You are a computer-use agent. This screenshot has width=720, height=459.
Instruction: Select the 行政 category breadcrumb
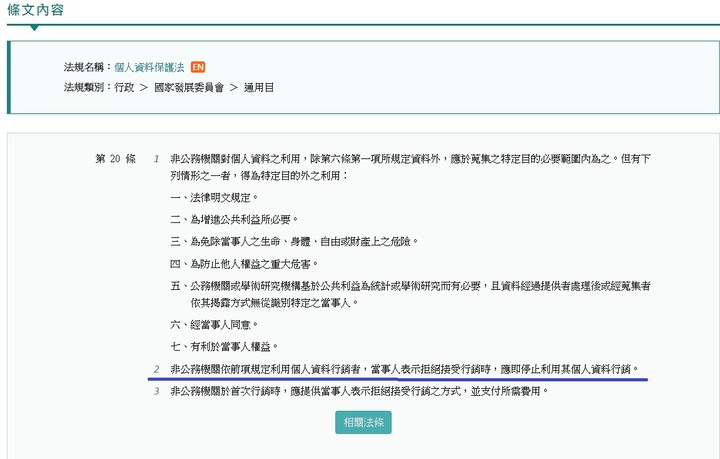[124, 87]
